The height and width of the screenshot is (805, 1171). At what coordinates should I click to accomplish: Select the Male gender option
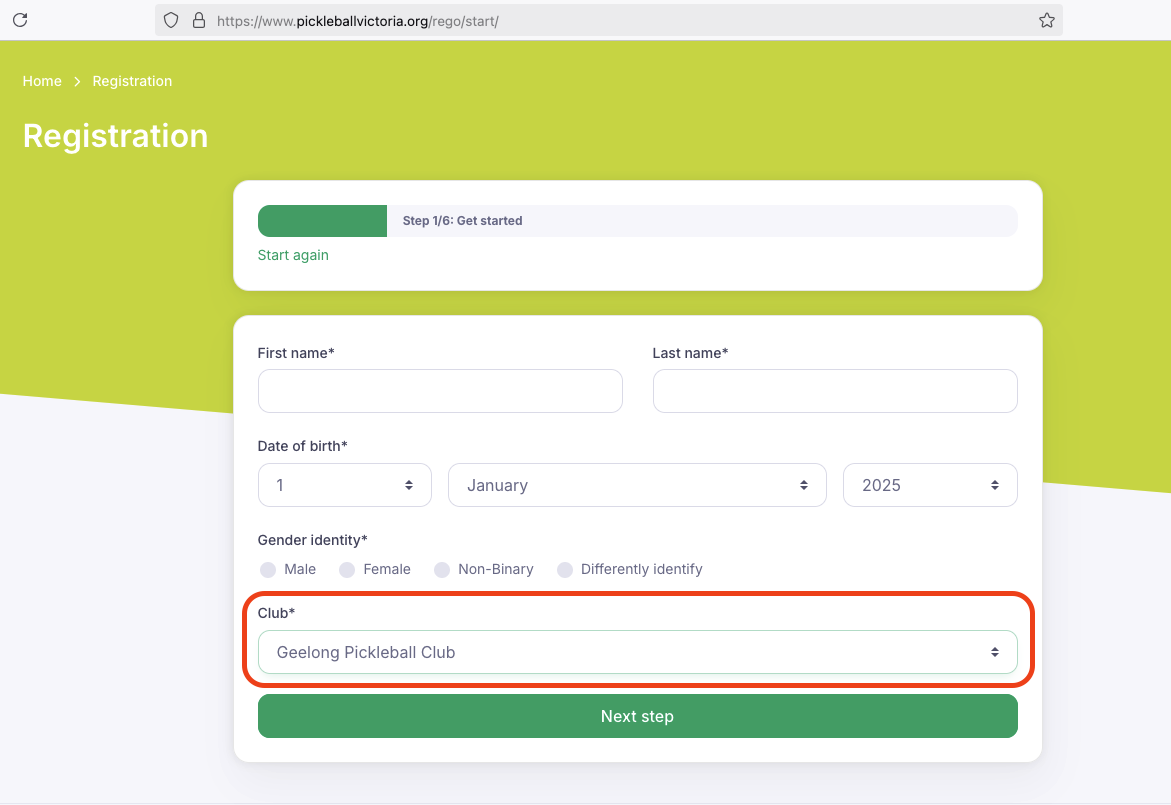(268, 570)
